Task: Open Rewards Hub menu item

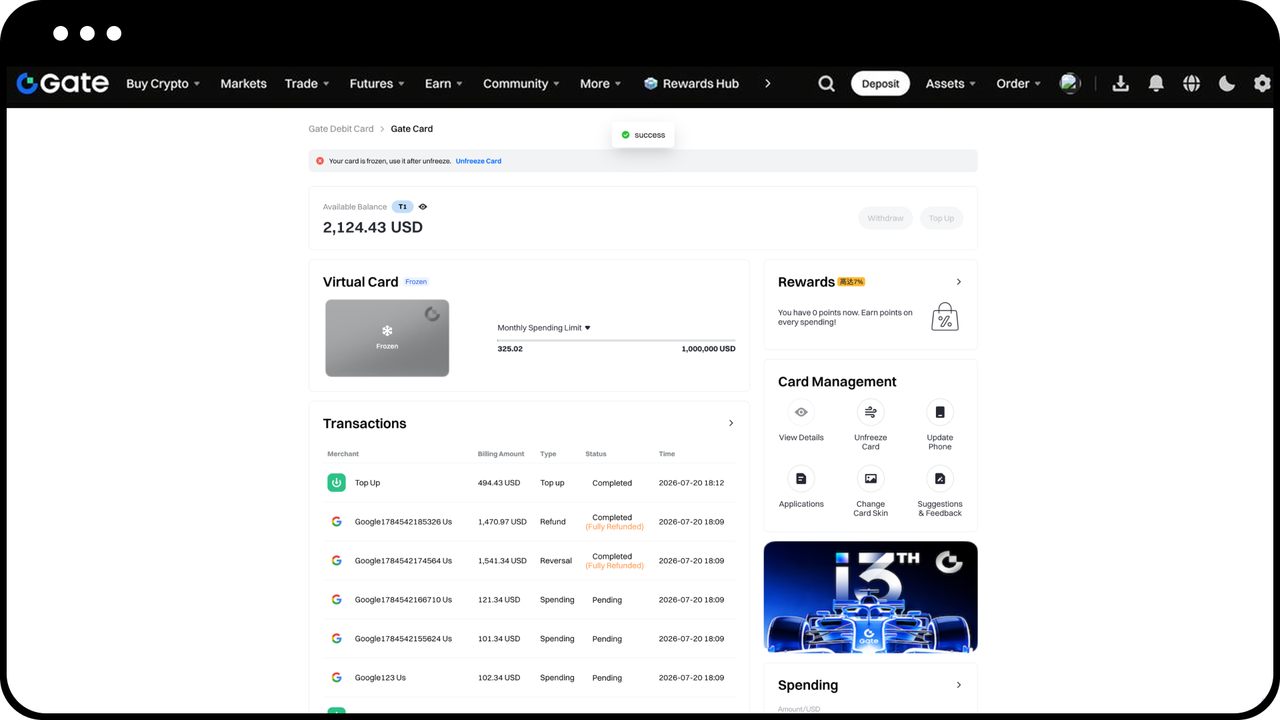Action: [691, 84]
